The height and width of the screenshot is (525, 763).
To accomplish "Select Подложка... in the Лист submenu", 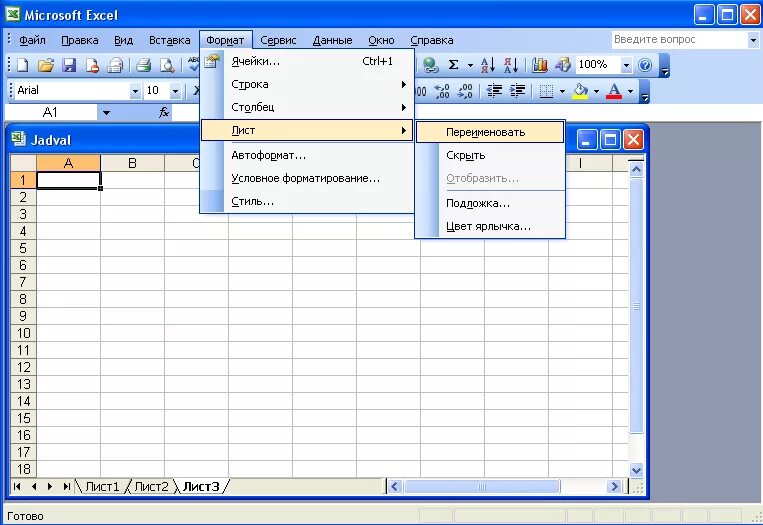I will tap(490, 203).
